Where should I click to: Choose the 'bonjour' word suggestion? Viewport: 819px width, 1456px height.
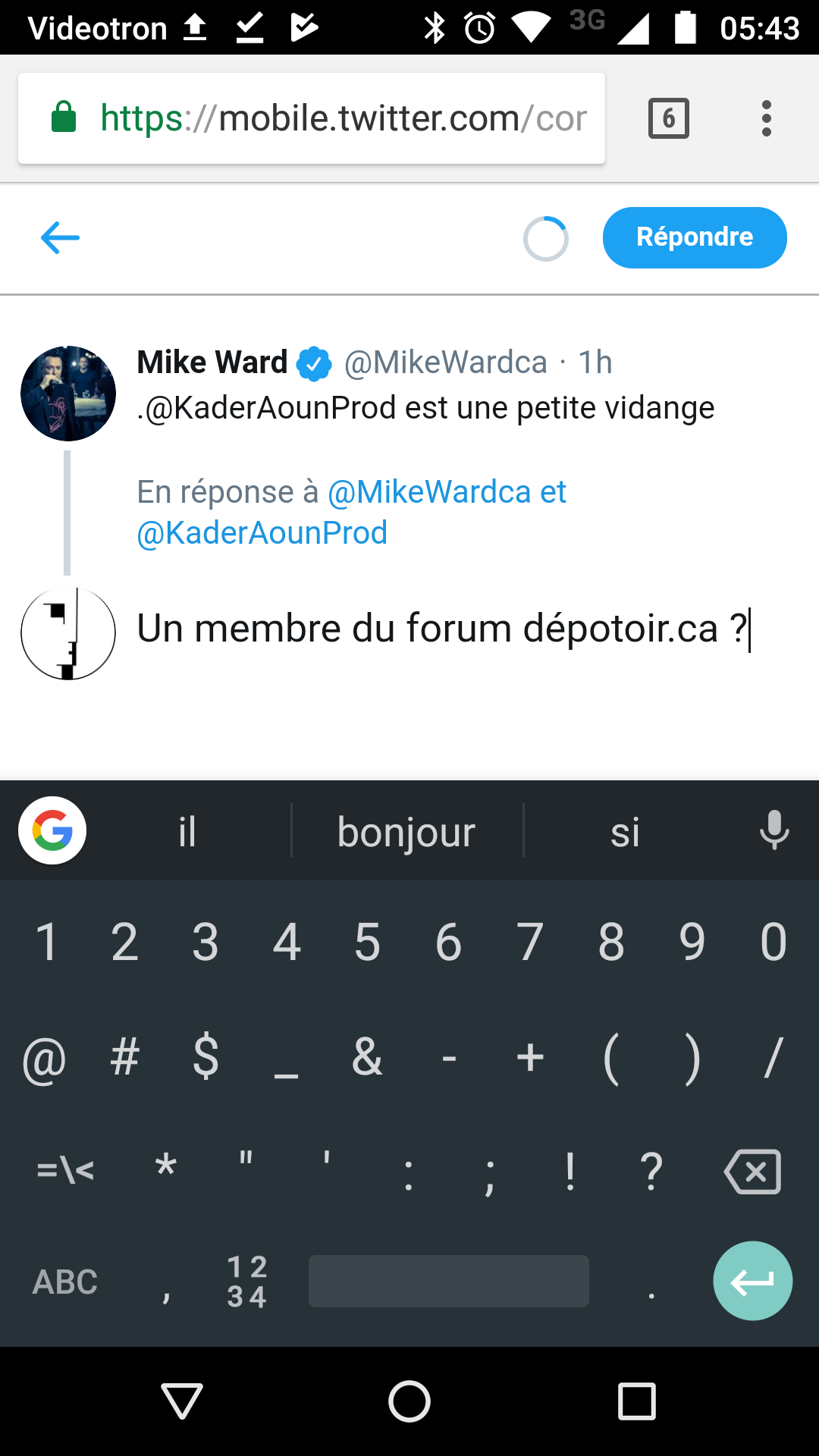406,832
